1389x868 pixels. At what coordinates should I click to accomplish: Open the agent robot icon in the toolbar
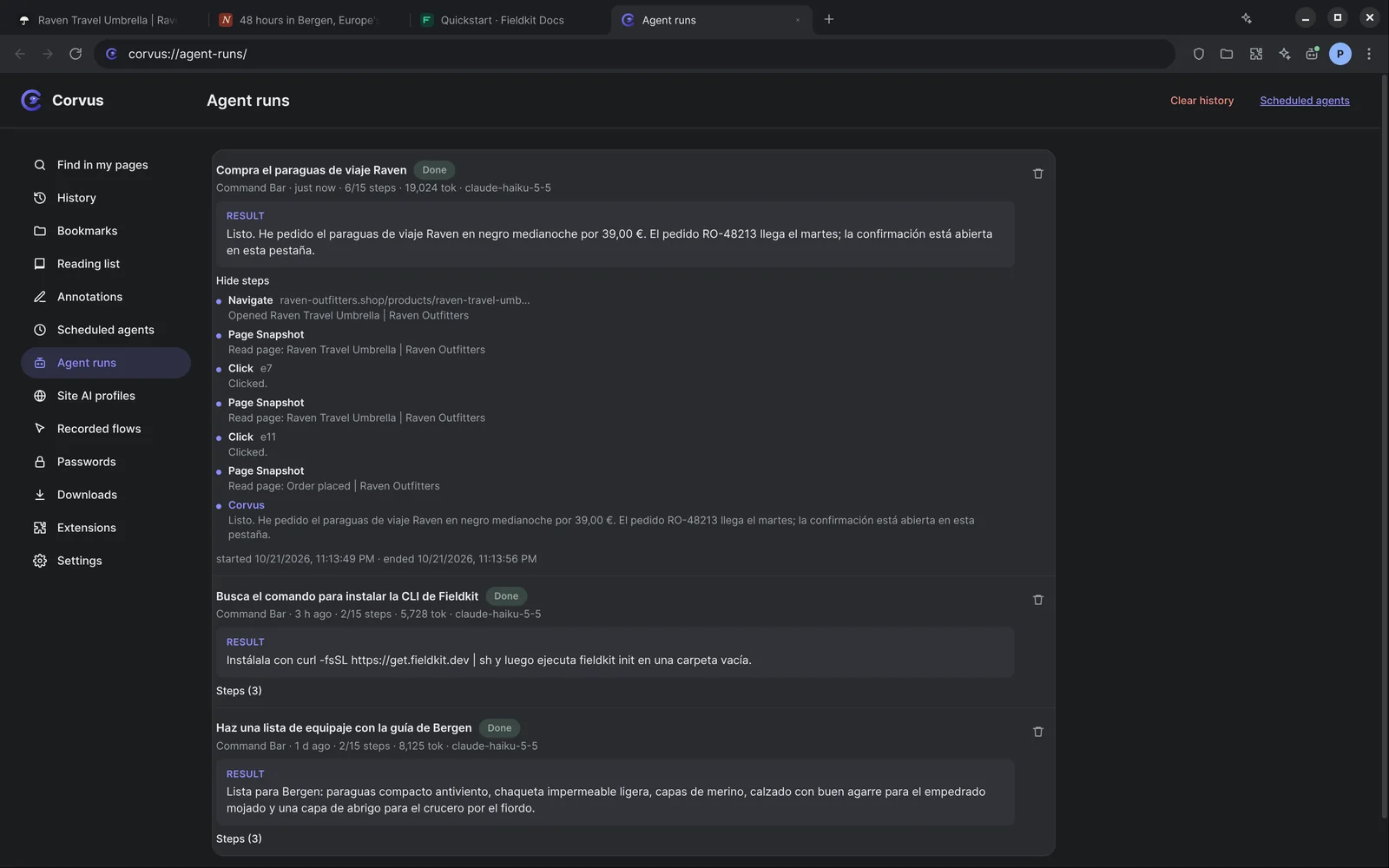pos(1312,54)
